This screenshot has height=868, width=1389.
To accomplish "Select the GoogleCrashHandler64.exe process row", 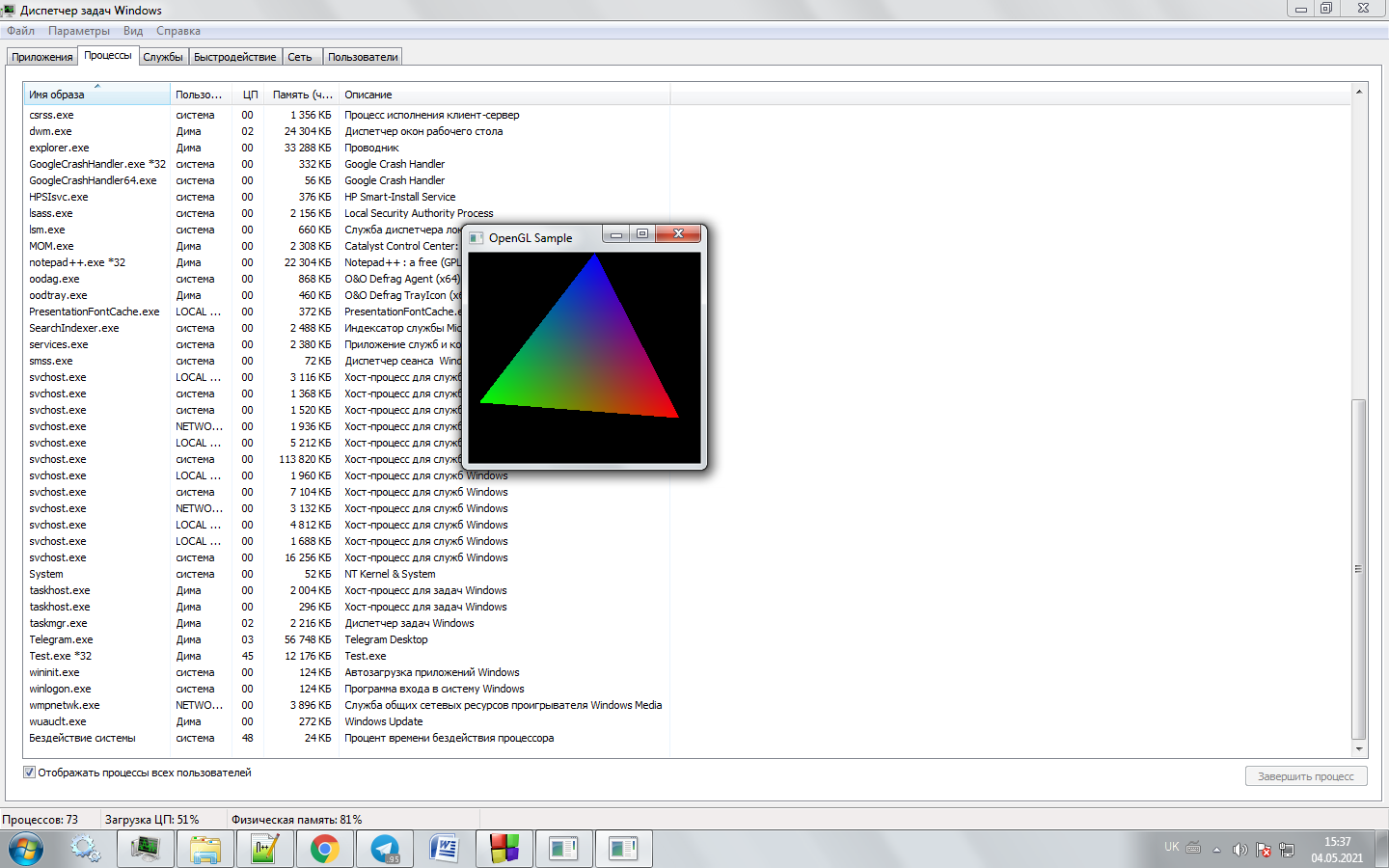I will [x=347, y=180].
